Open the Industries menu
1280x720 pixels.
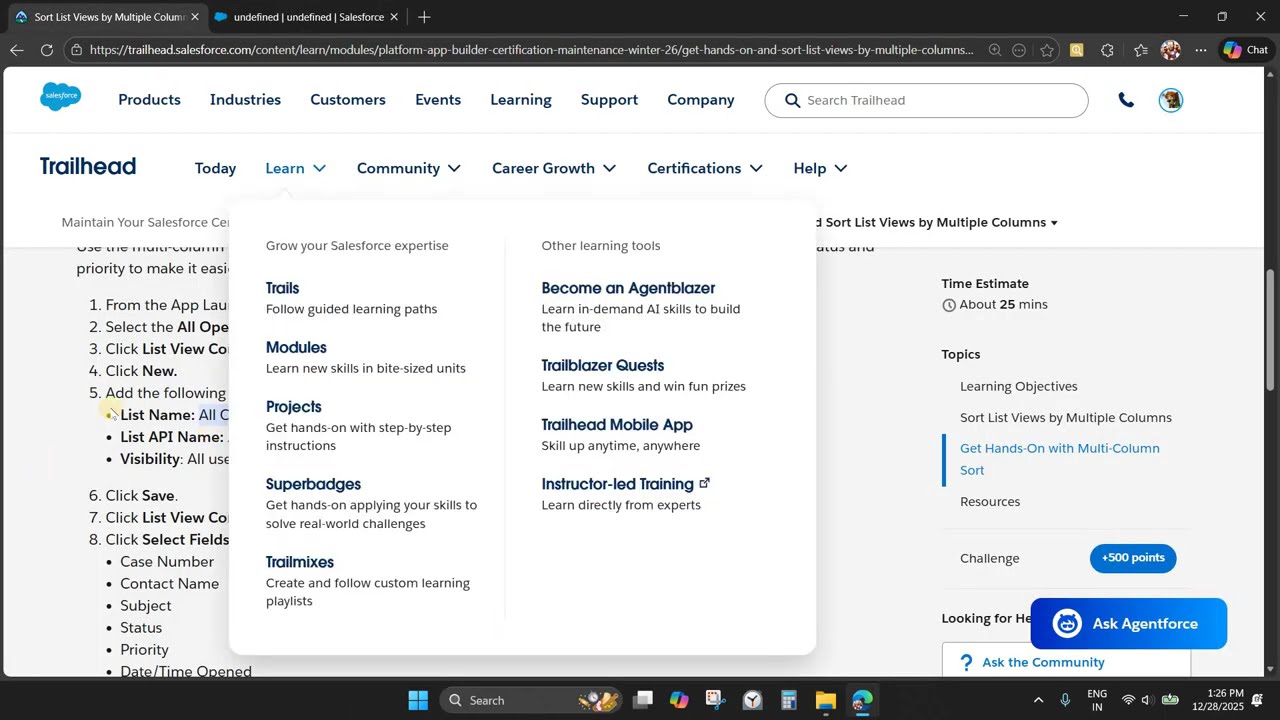click(245, 100)
